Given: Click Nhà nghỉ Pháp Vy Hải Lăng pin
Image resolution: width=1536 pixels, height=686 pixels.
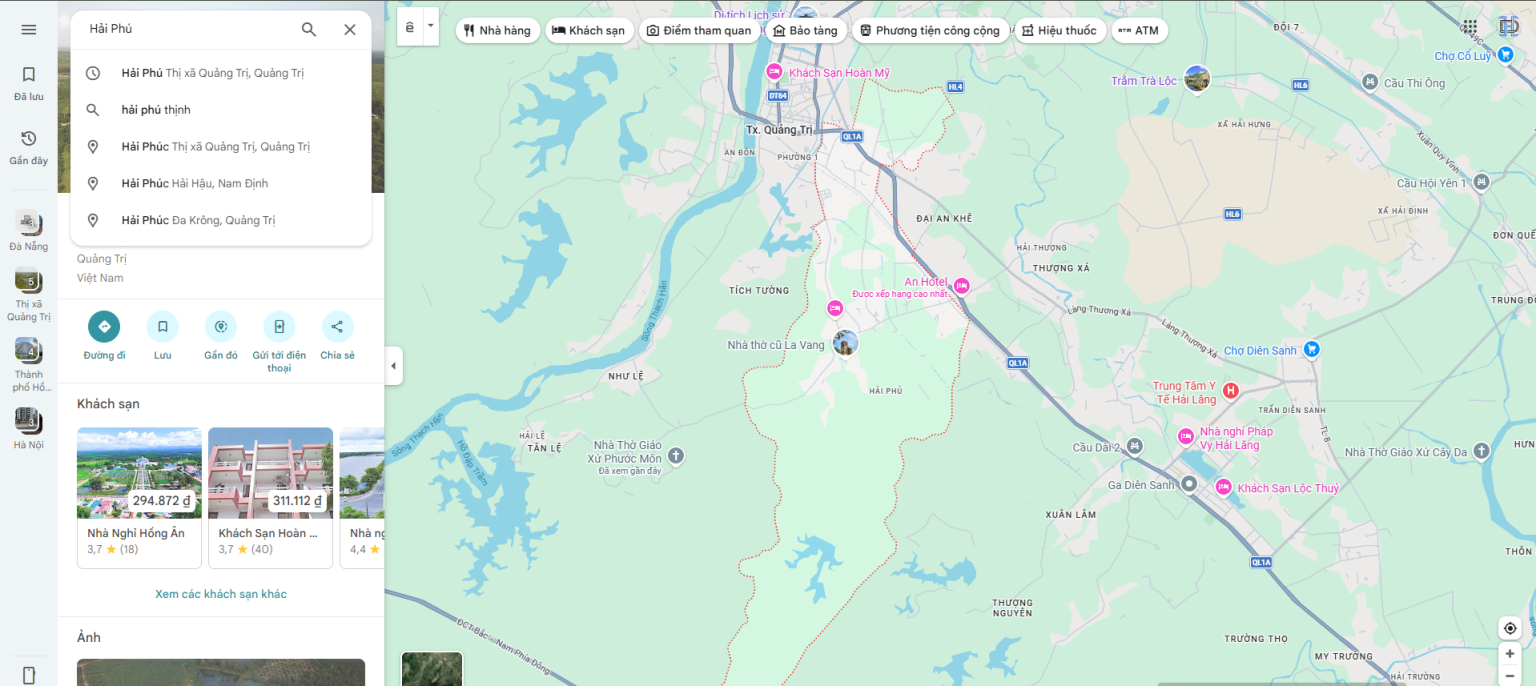Looking at the screenshot, I should (x=1186, y=436).
